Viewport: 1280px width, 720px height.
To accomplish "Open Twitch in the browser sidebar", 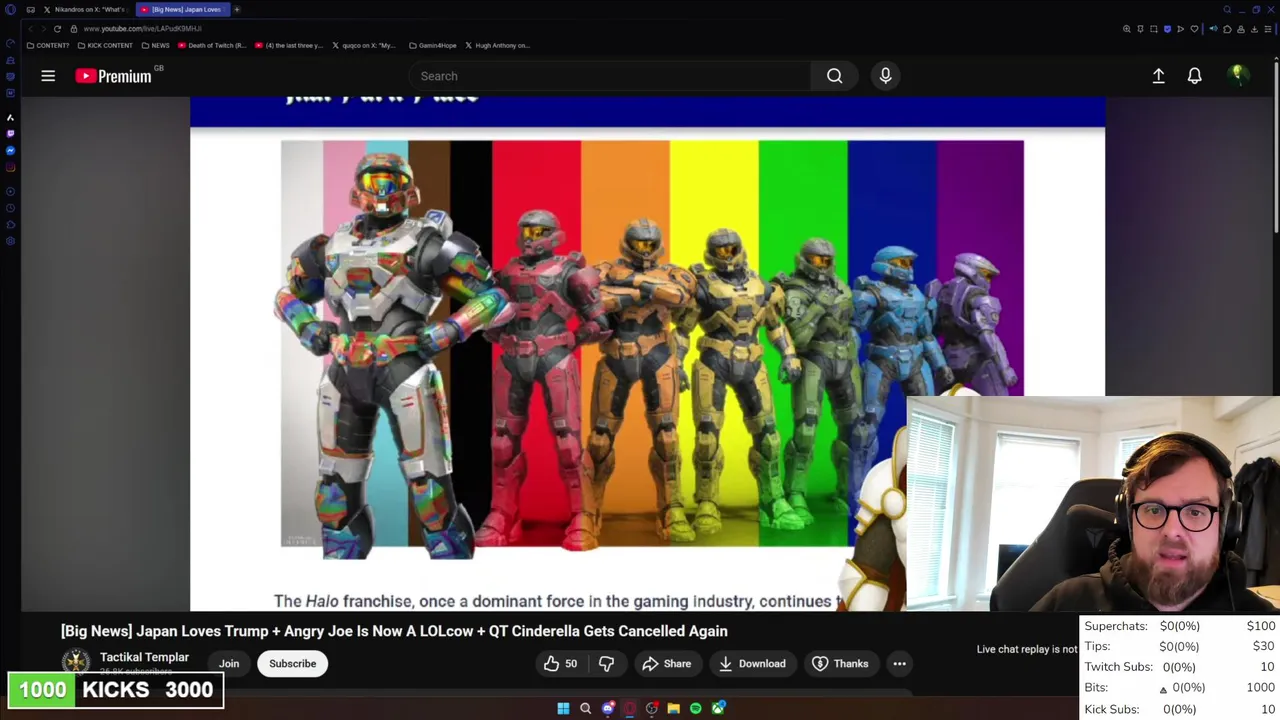I will pos(10,133).
